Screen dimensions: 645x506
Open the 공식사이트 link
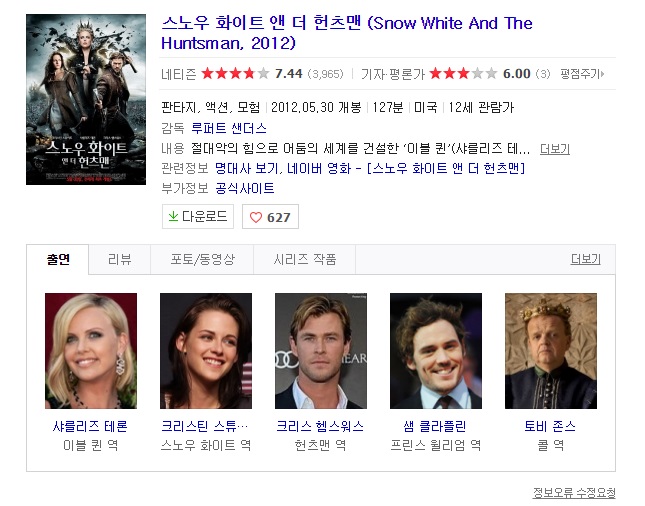[x=245, y=188]
